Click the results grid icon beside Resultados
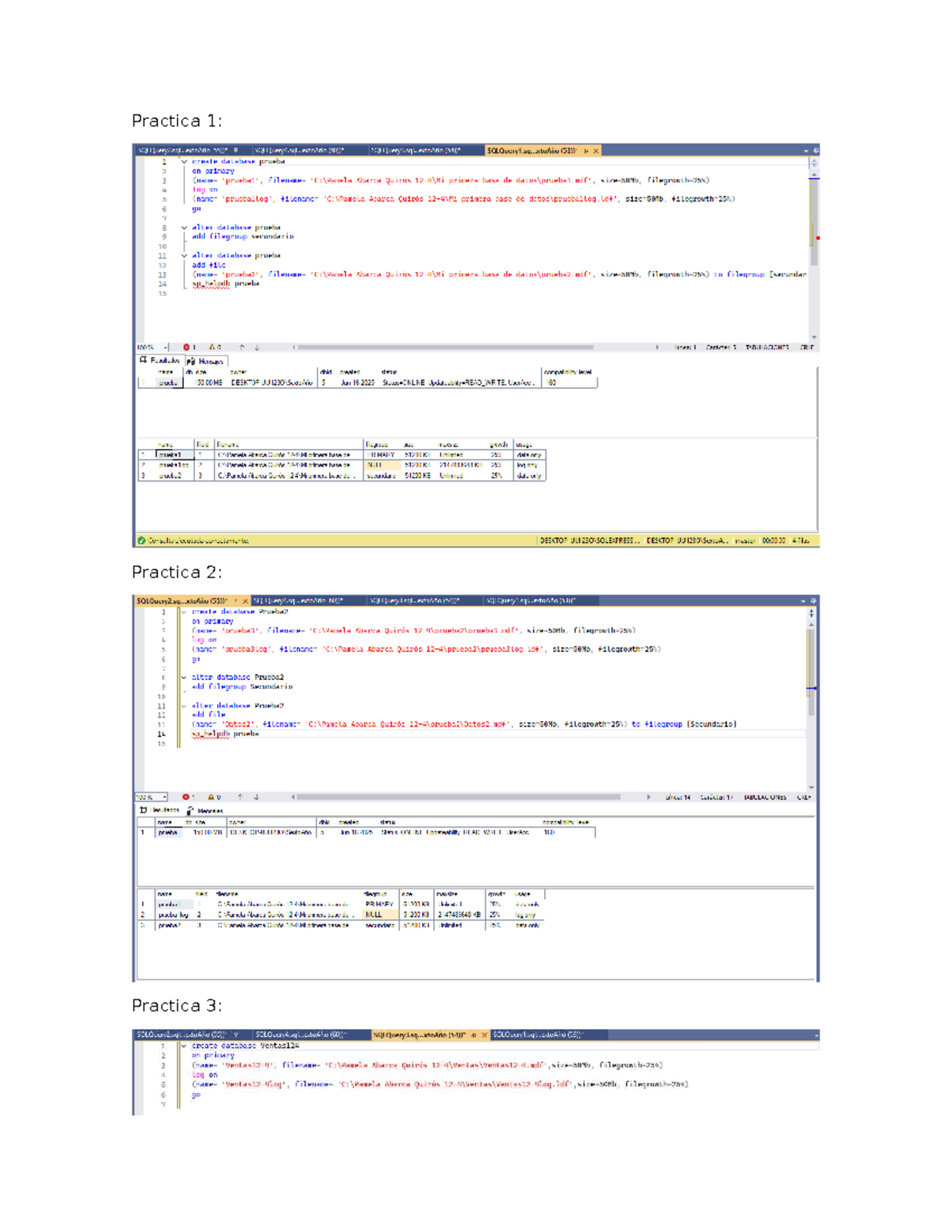The image size is (952, 1232). [144, 361]
